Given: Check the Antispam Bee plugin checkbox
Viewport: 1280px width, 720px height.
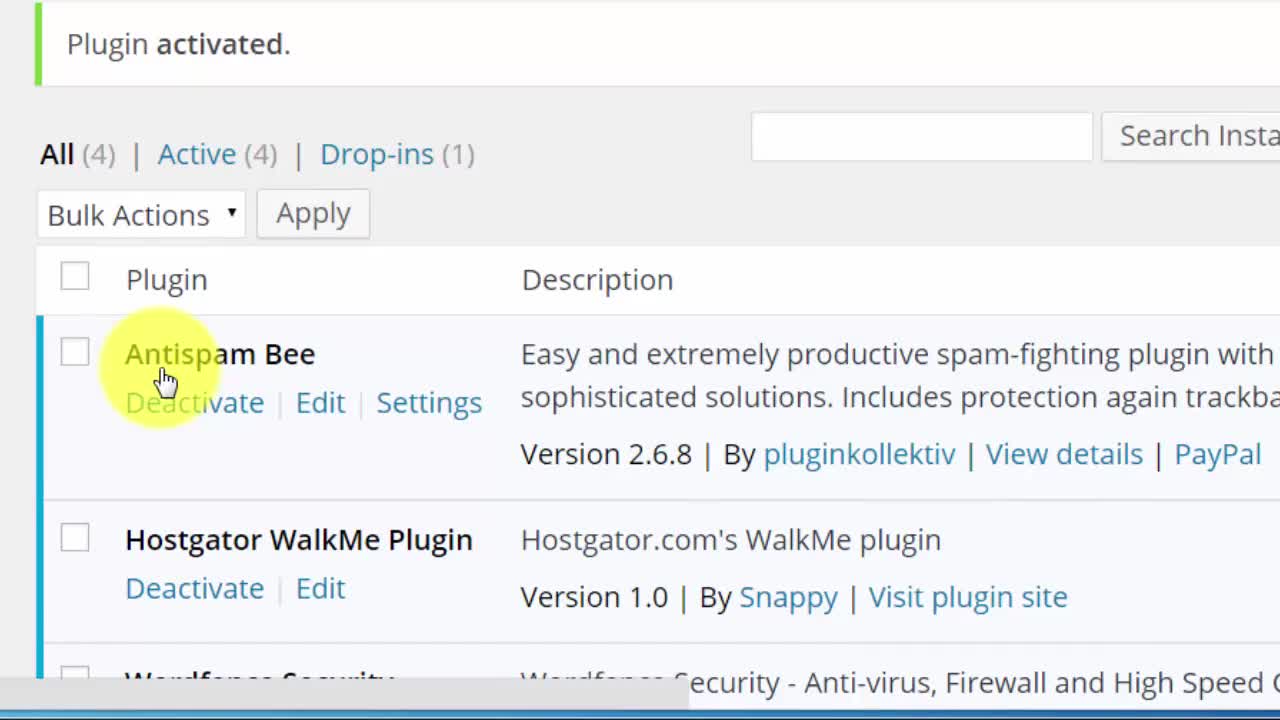Looking at the screenshot, I should [75, 352].
